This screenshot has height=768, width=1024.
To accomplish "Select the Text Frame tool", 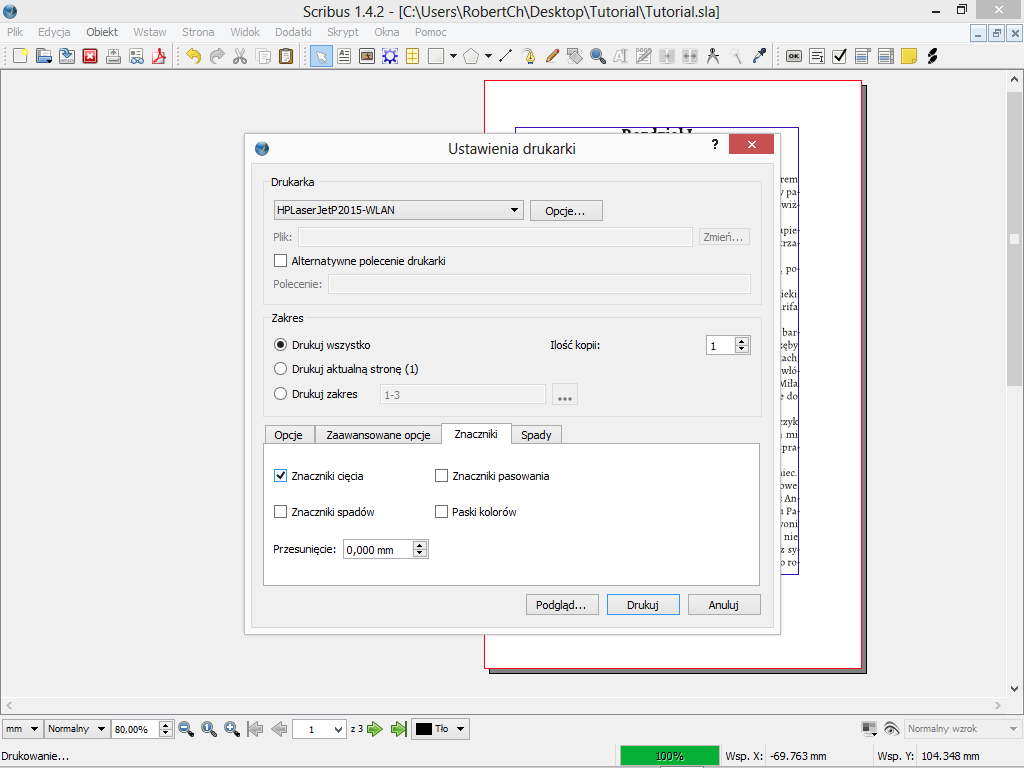I will 343,56.
